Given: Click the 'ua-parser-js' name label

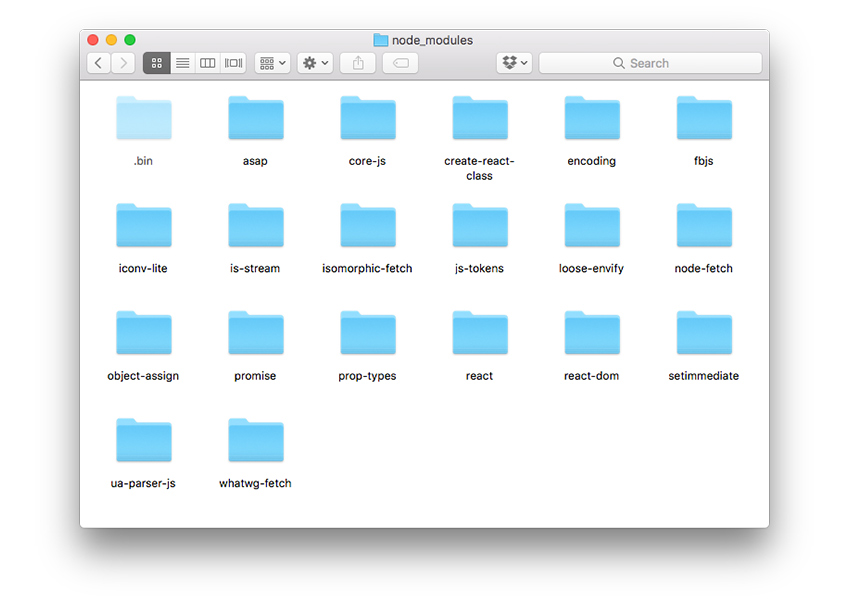Looking at the screenshot, I should (143, 483).
